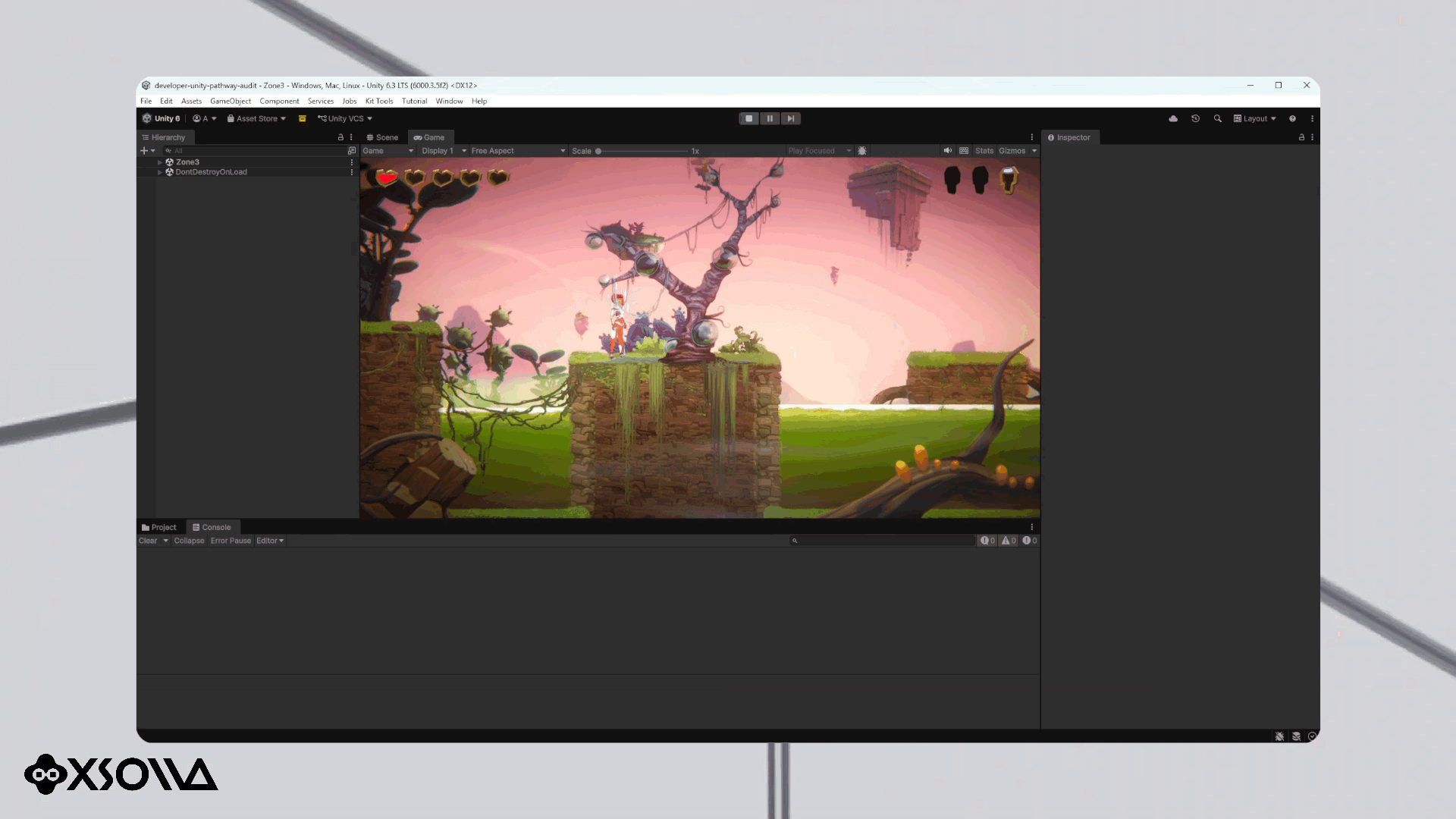Open global search with the magnifier icon
1456x819 pixels.
1217,118
